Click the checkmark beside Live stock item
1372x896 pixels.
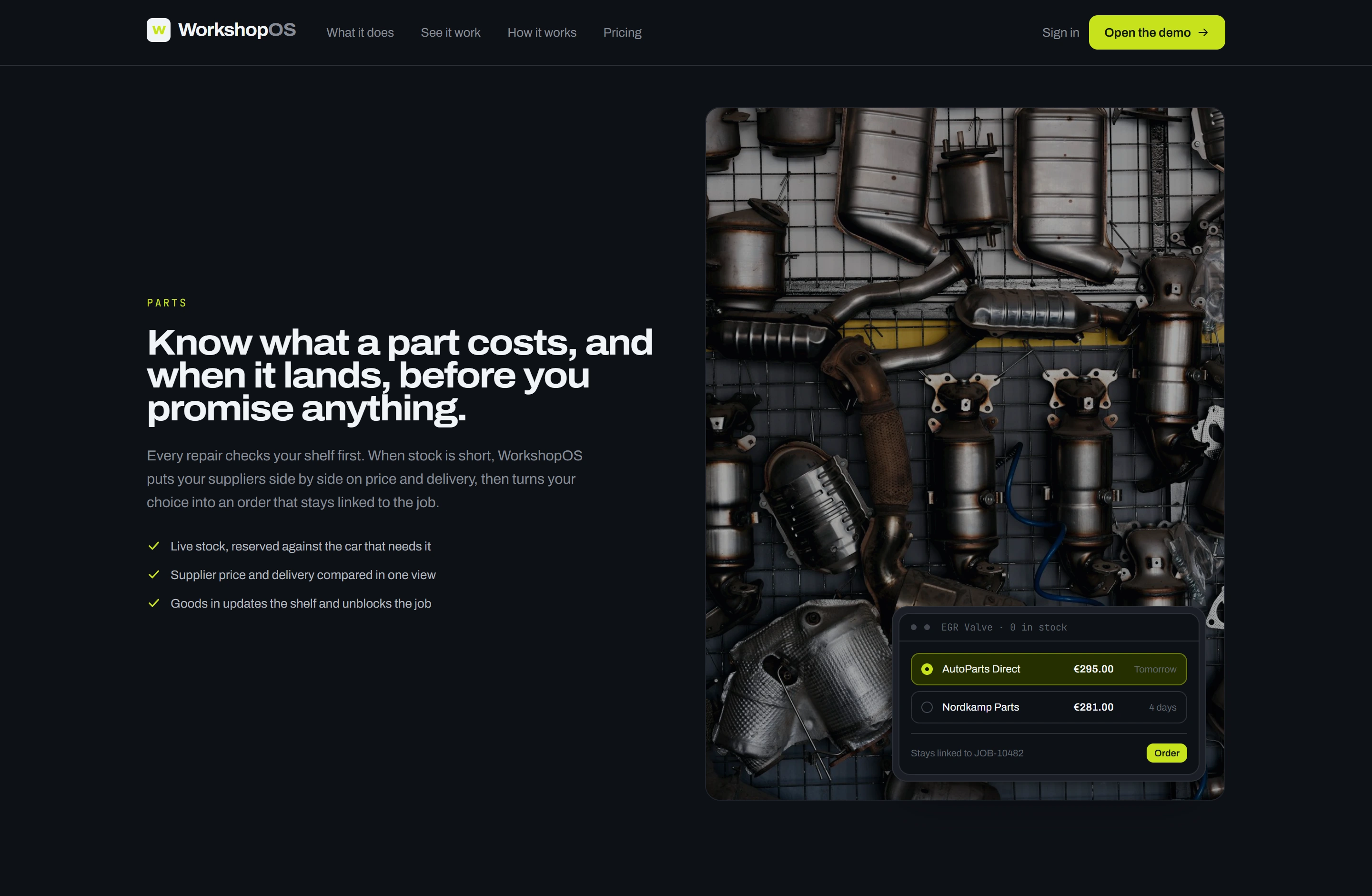point(154,546)
